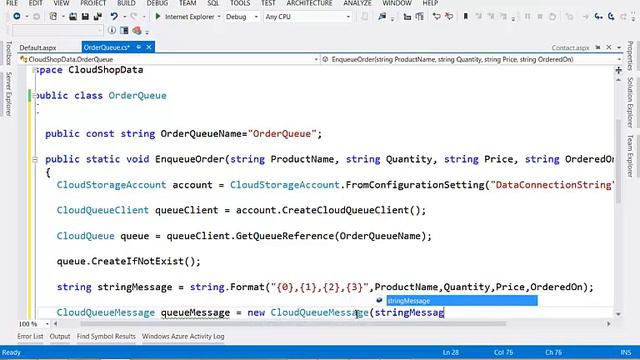Open the Internet Explorer browser dropdown
Screen dimensions: 640x360
pyautogui.click(x=219, y=17)
